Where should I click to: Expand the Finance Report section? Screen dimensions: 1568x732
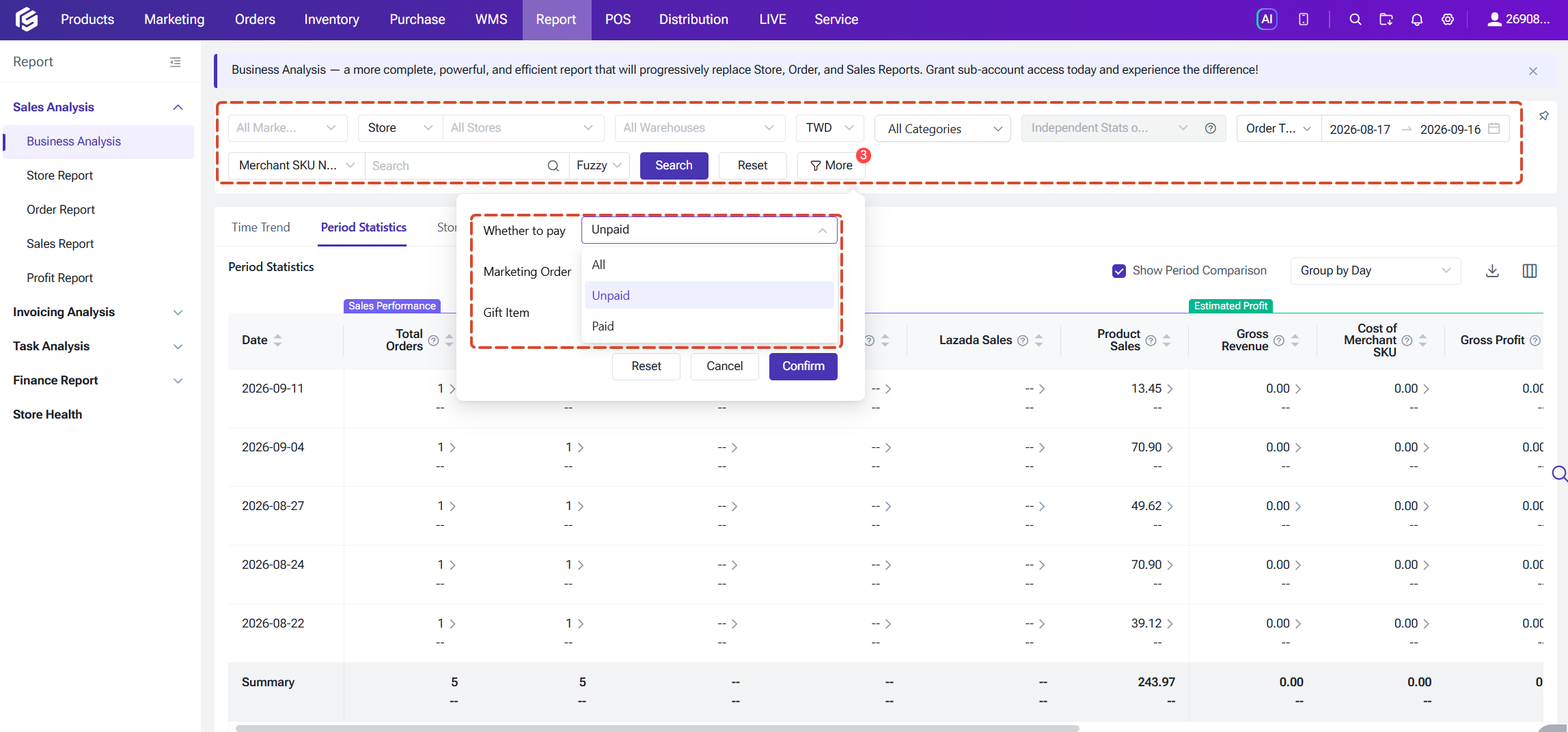click(98, 380)
